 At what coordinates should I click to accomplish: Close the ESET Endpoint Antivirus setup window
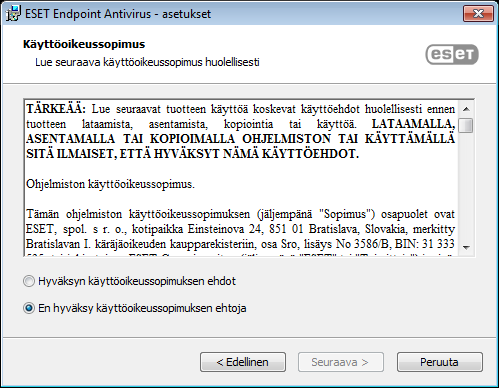click(x=478, y=14)
